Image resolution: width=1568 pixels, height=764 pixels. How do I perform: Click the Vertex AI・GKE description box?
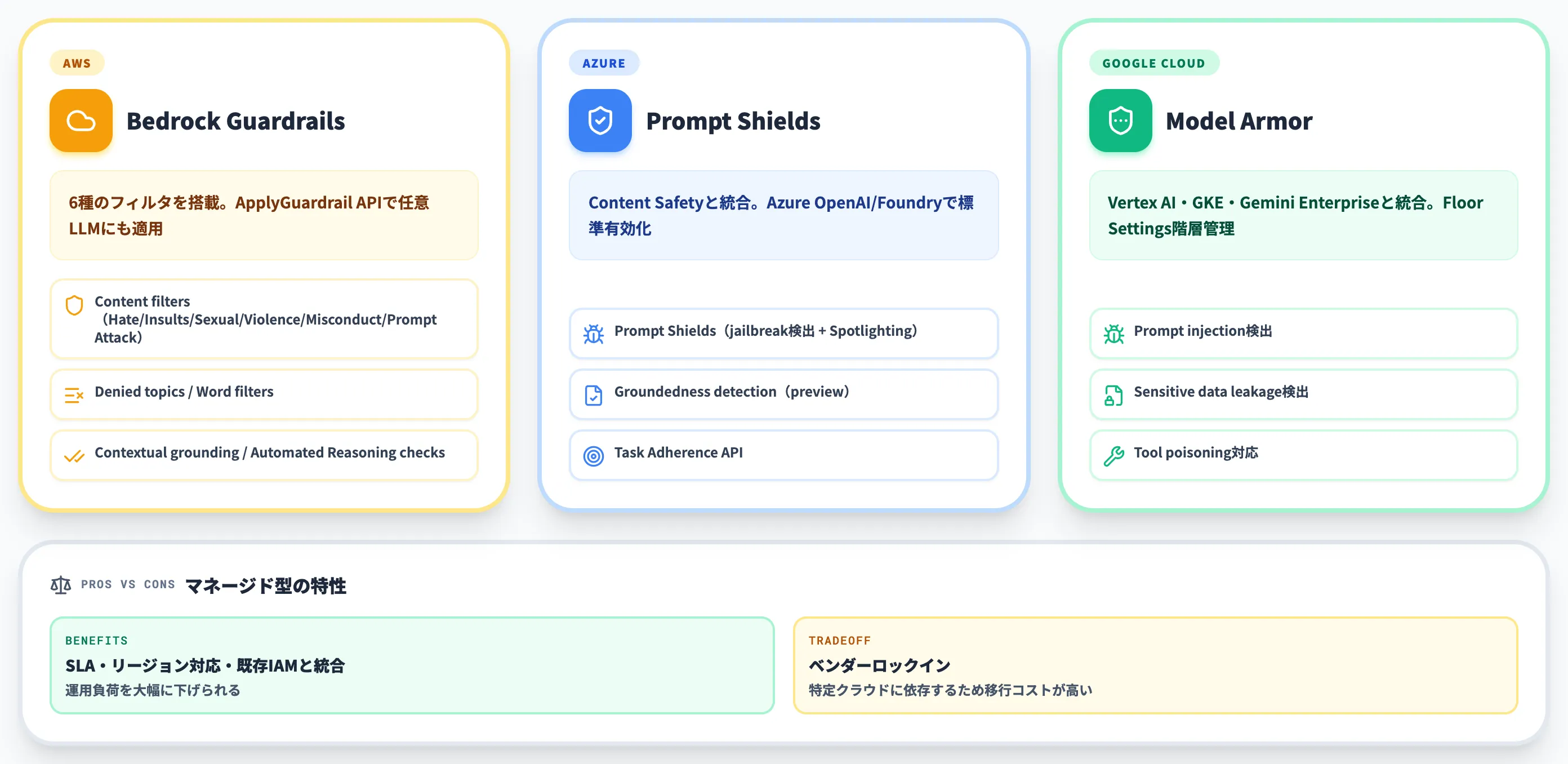(1303, 215)
